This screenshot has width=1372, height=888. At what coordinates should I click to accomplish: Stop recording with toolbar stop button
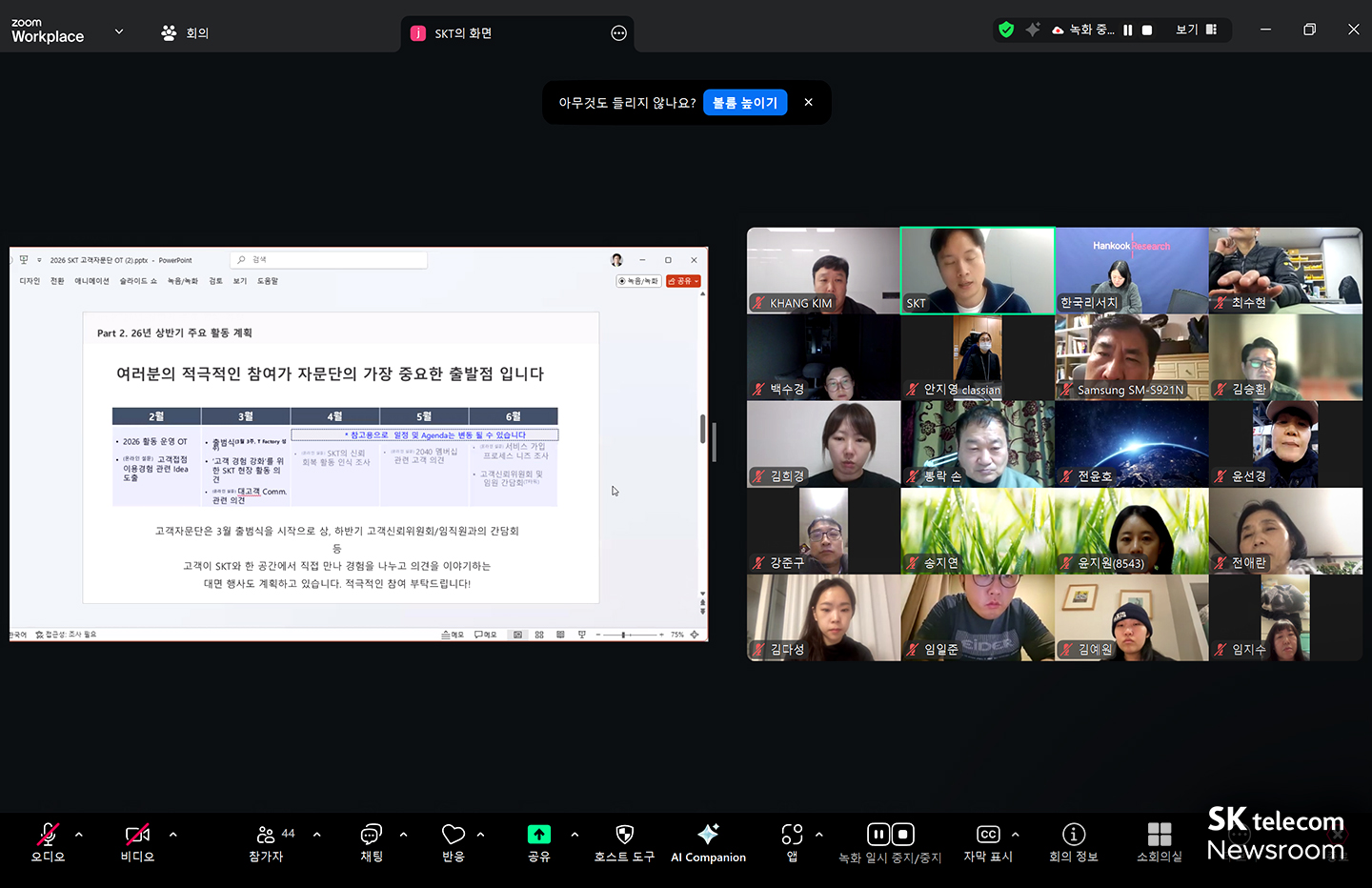903,835
